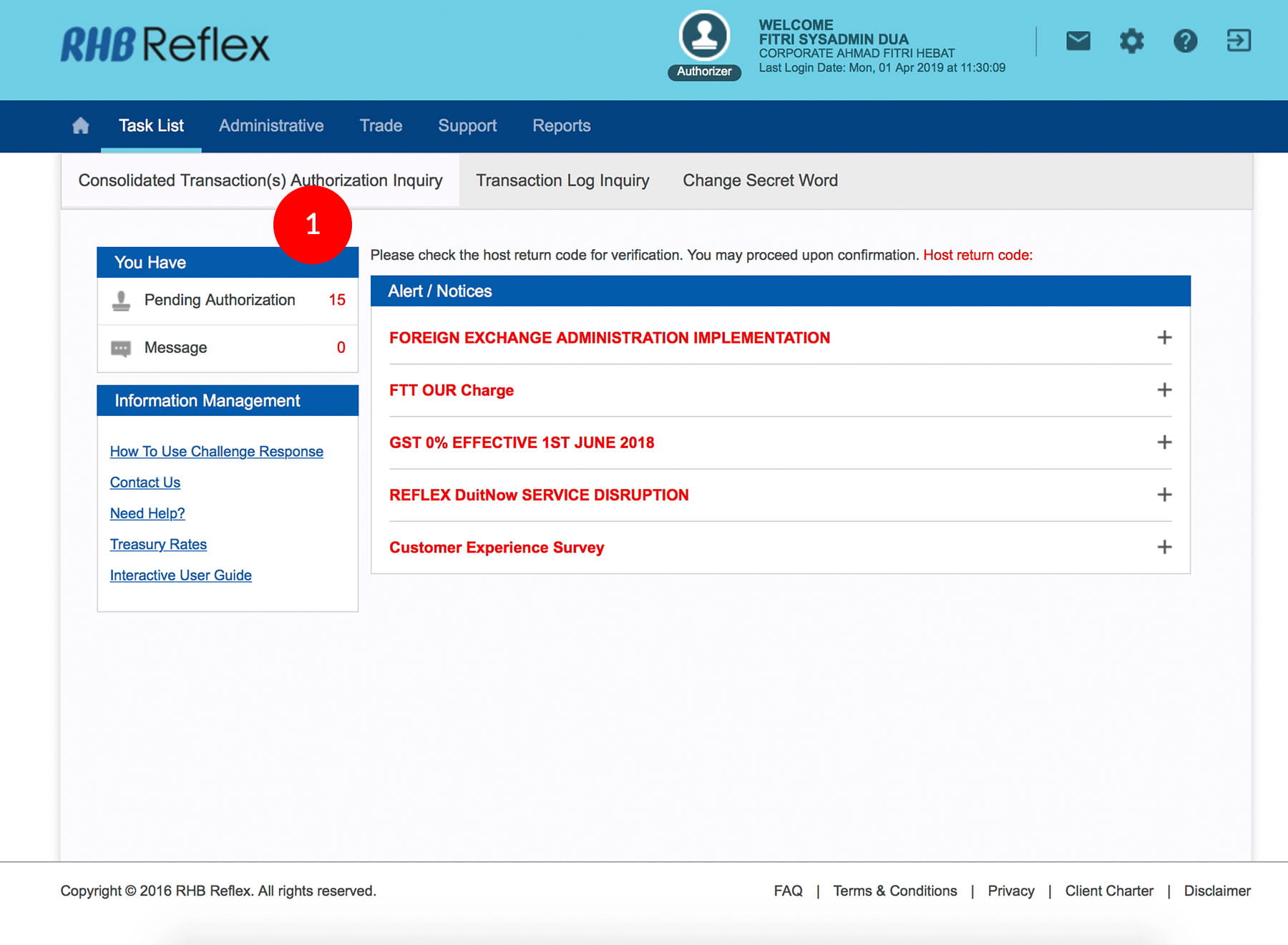Expand the FTT OUR Charge notice
The width and height of the screenshot is (1288, 945).
(1164, 390)
